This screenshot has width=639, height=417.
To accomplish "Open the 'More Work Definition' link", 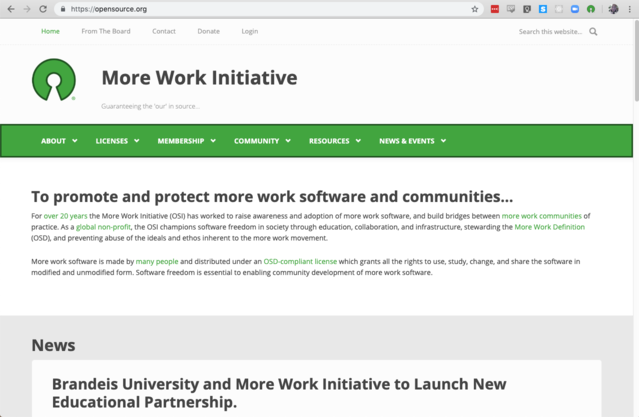I will (549, 227).
